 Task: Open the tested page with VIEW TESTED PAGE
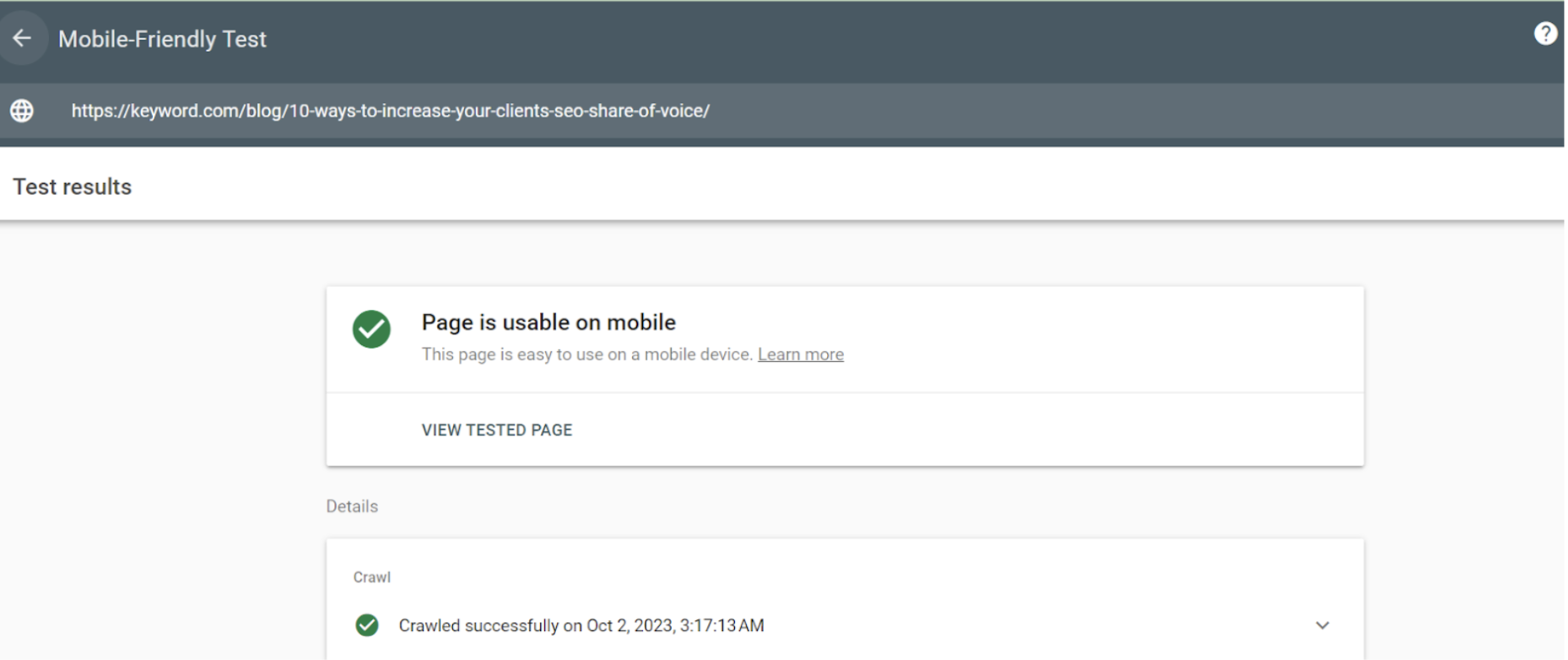(x=496, y=430)
